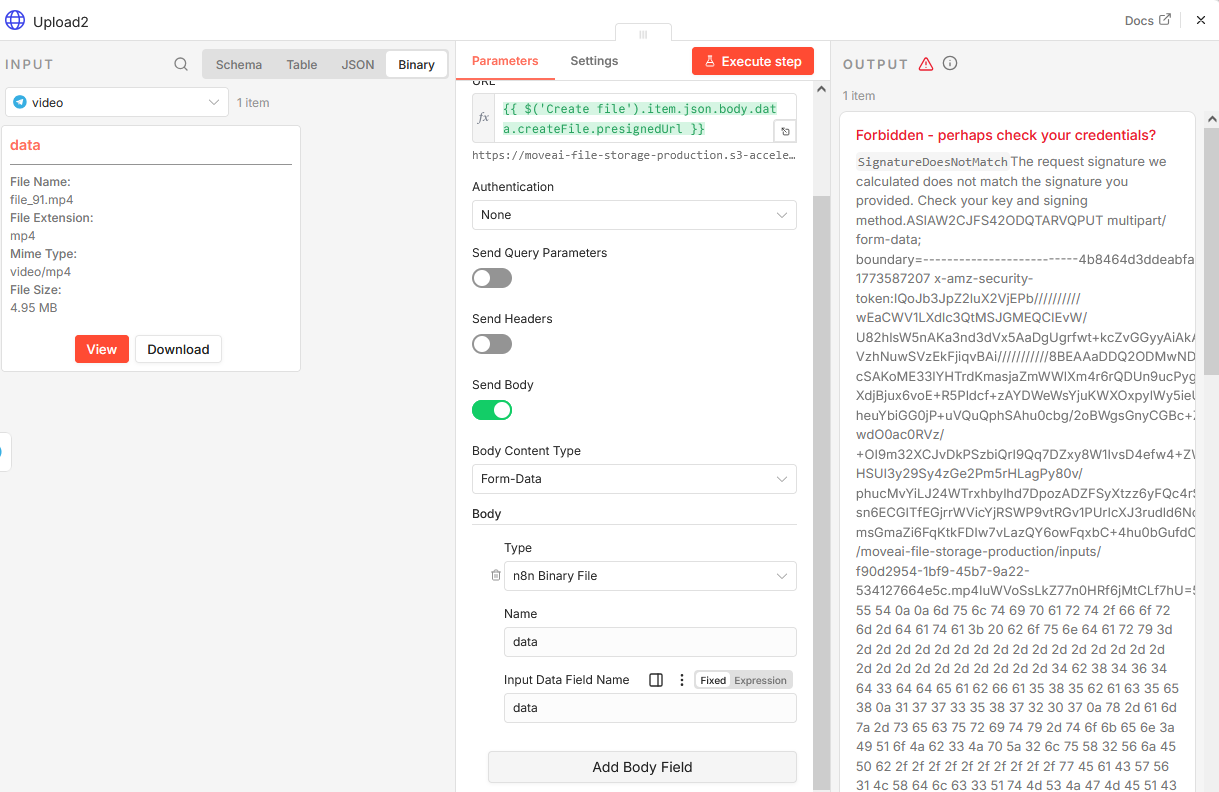Click the panel icon next to Input Data Field Name

656,680
